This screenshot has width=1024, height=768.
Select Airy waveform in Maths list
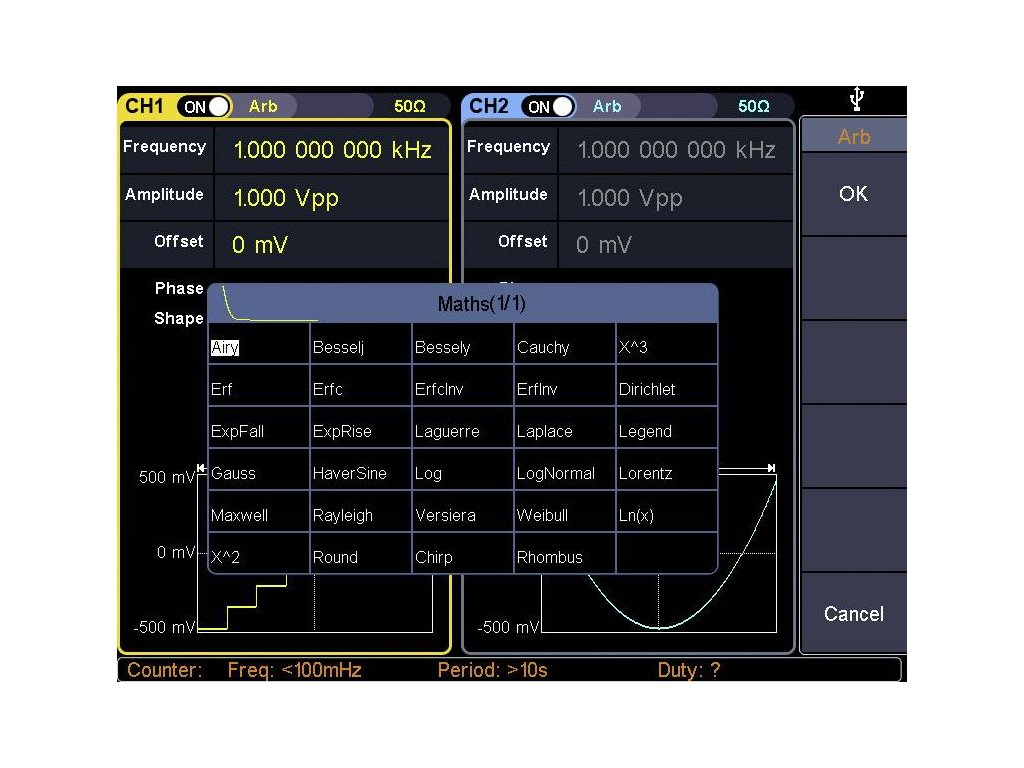226,348
